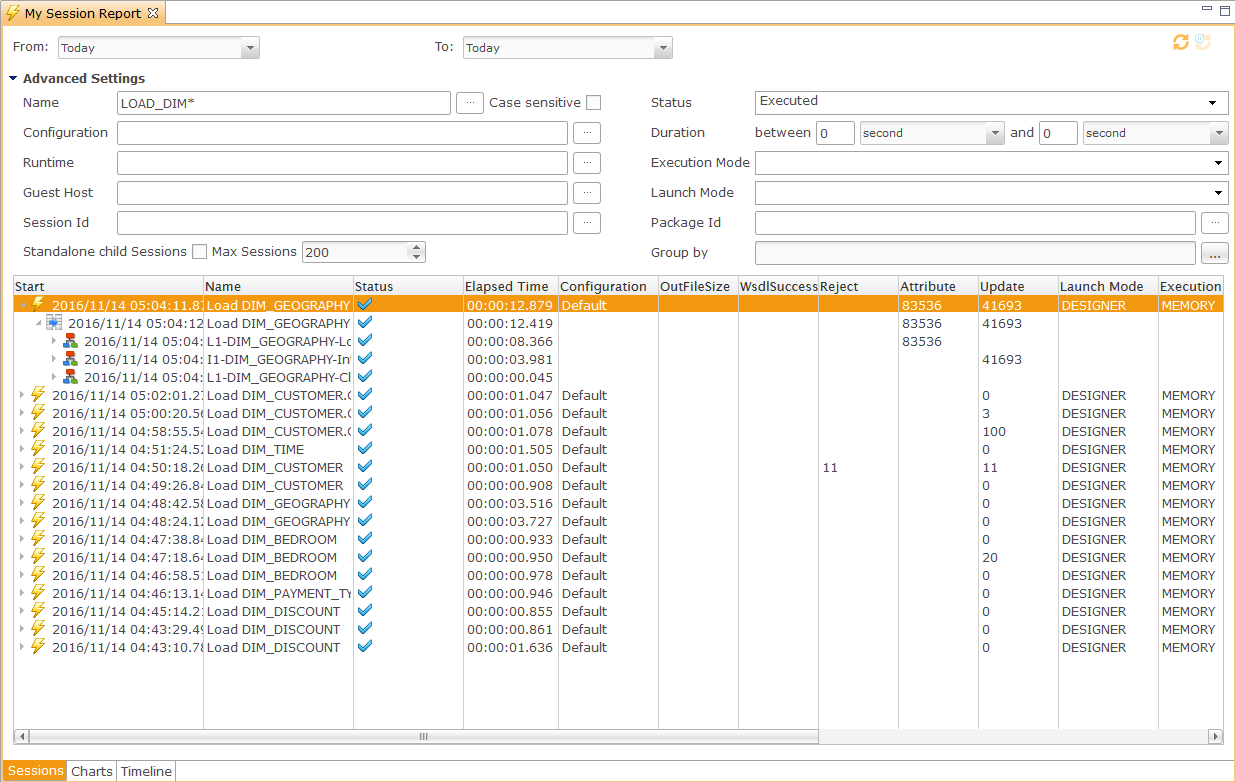Screen dimensions: 1235x782
Task: Collapse the Advanced Settings section
Action: pyautogui.click(x=13, y=79)
